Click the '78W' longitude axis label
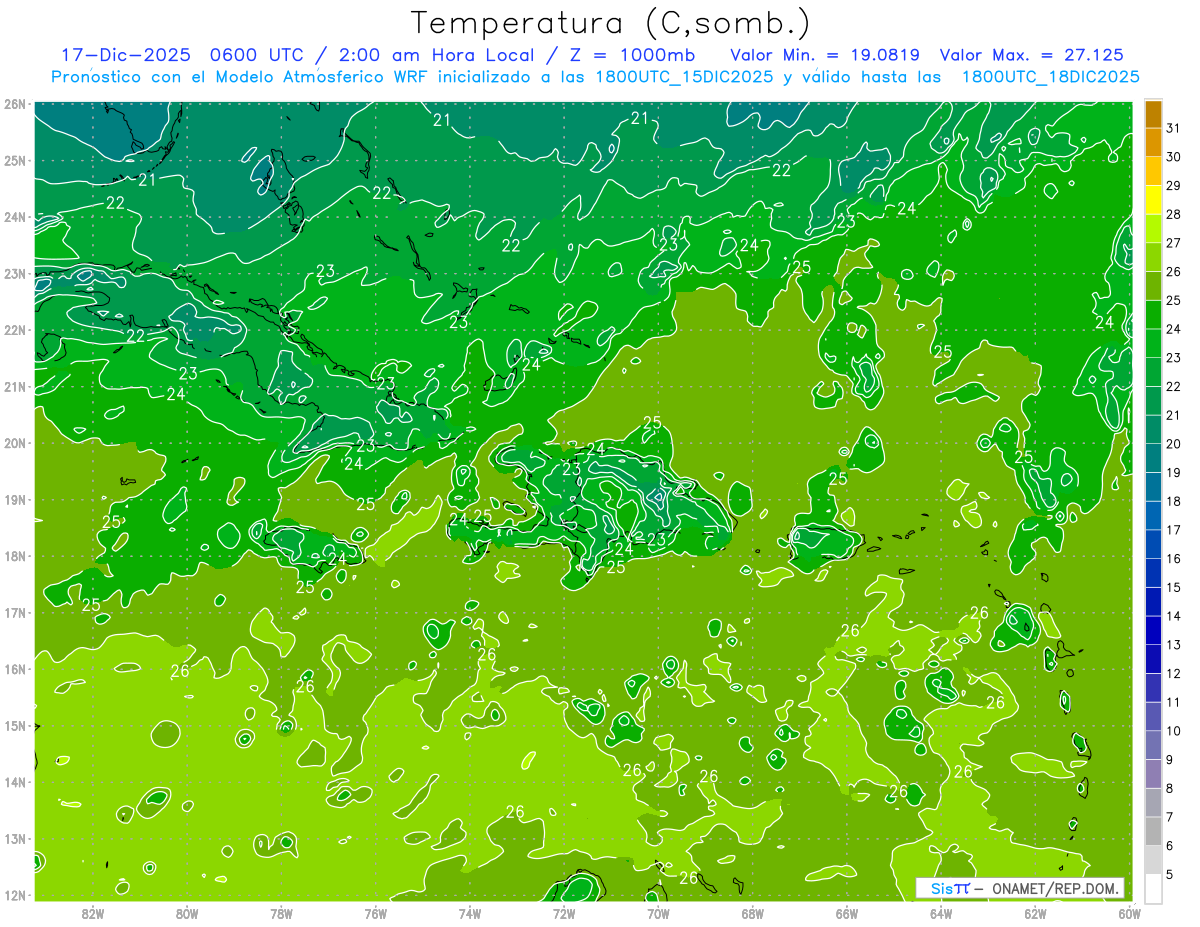This screenshot has height=927, width=1200. (x=281, y=912)
